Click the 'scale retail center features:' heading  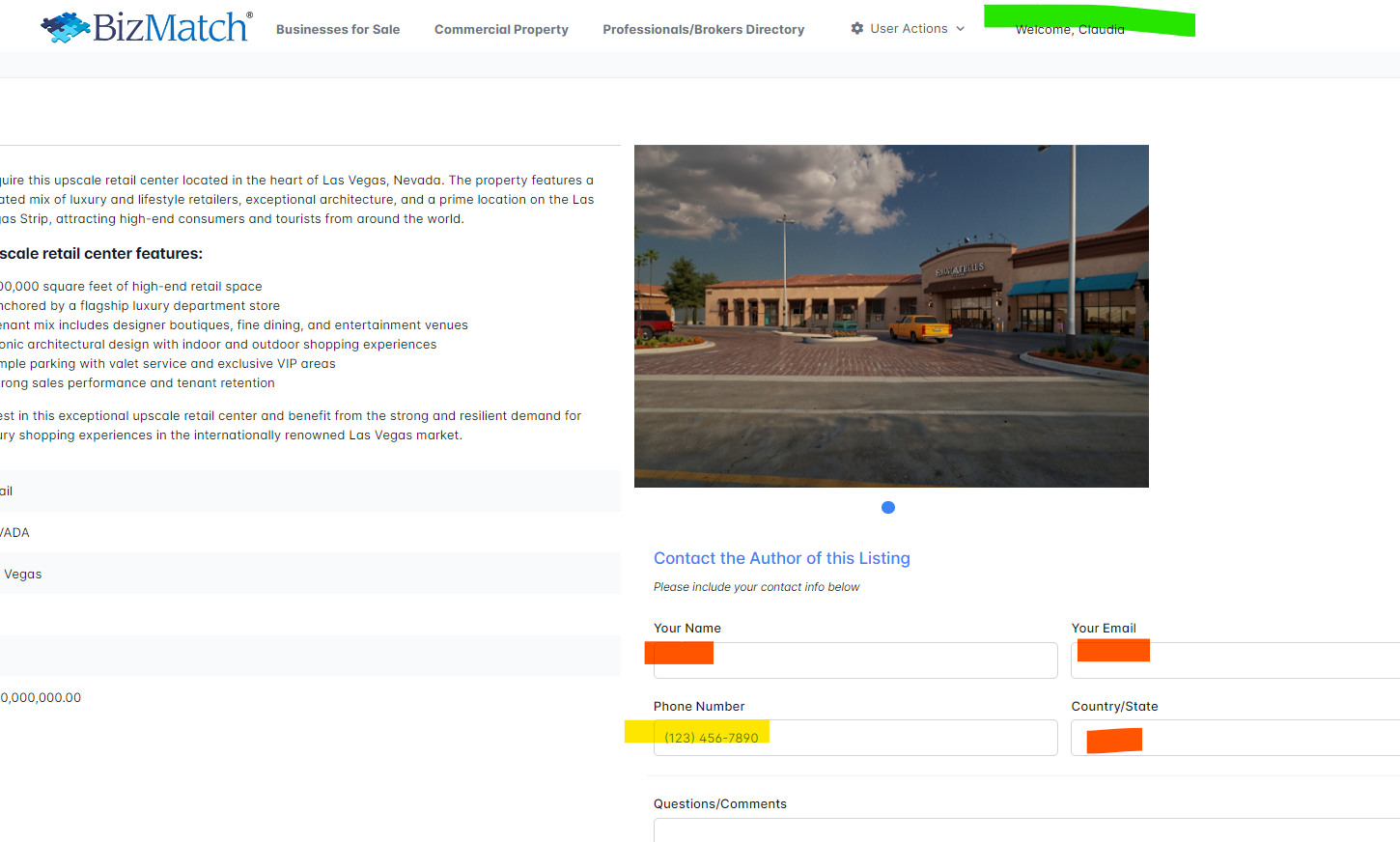[101, 254]
